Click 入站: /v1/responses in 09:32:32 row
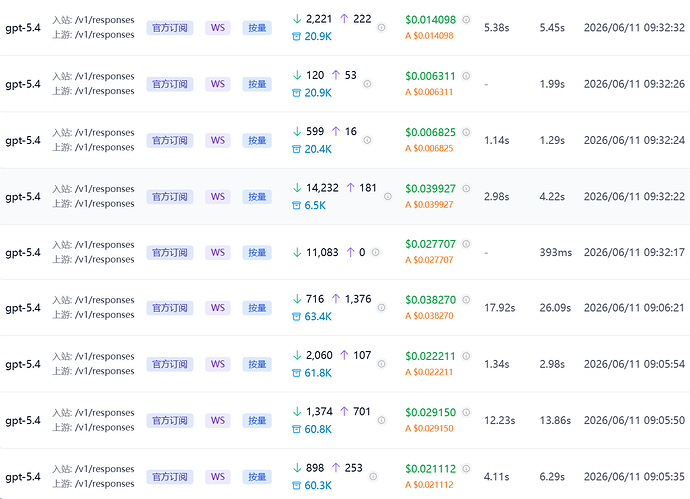Image resolution: width=690 pixels, height=499 pixels. (93, 20)
